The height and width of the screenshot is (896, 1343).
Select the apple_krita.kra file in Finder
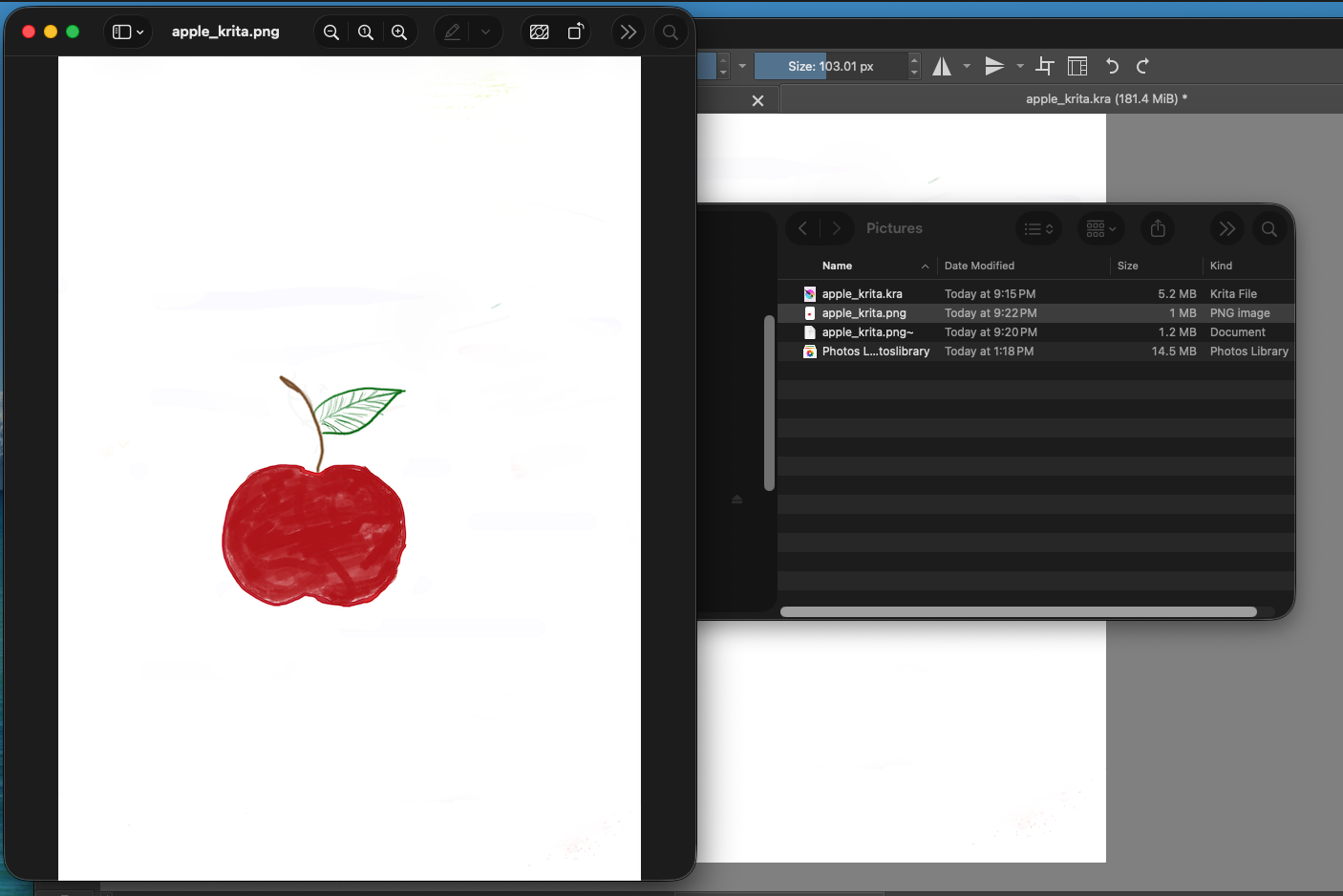click(1035, 294)
